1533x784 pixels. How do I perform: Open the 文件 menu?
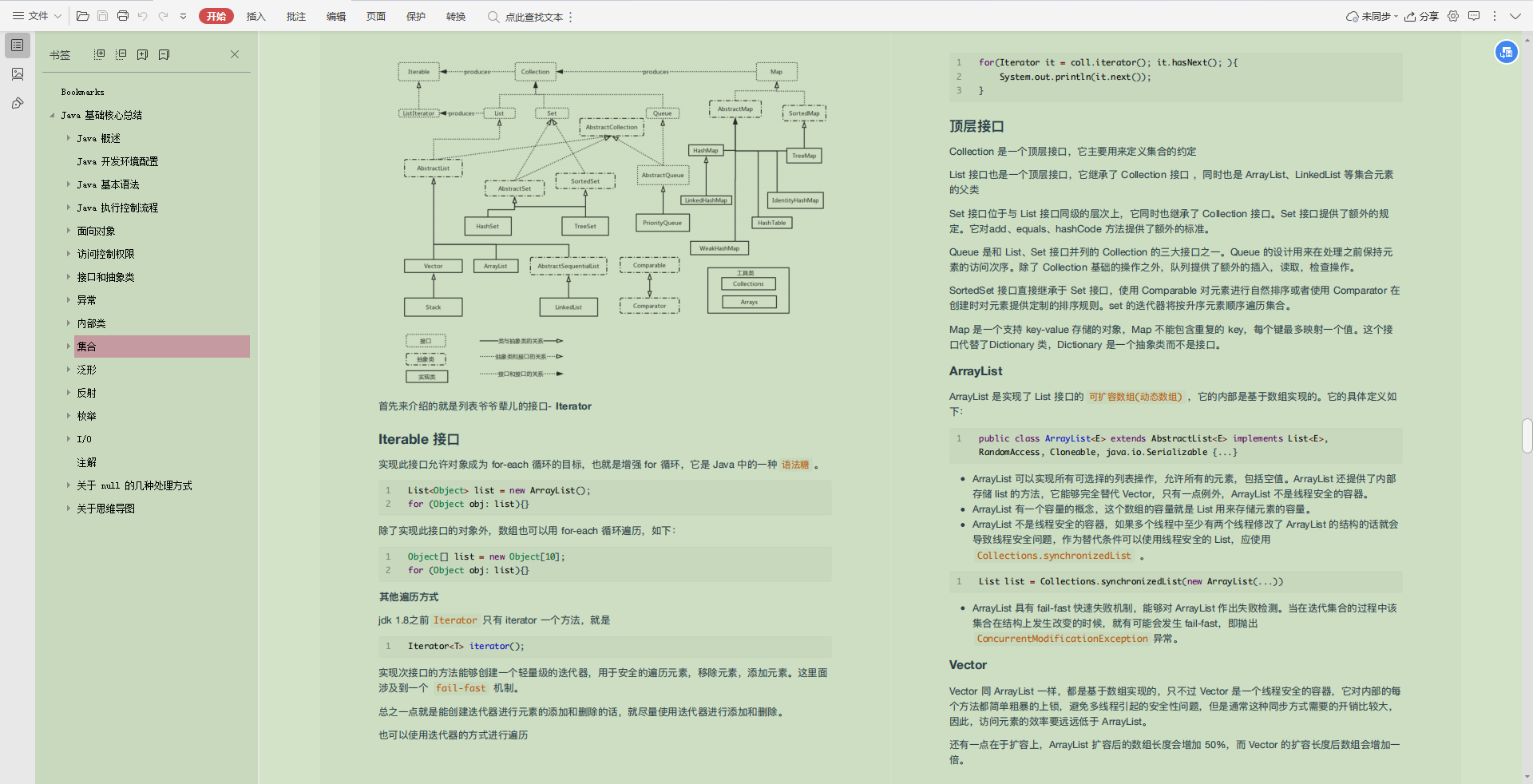coord(37,16)
